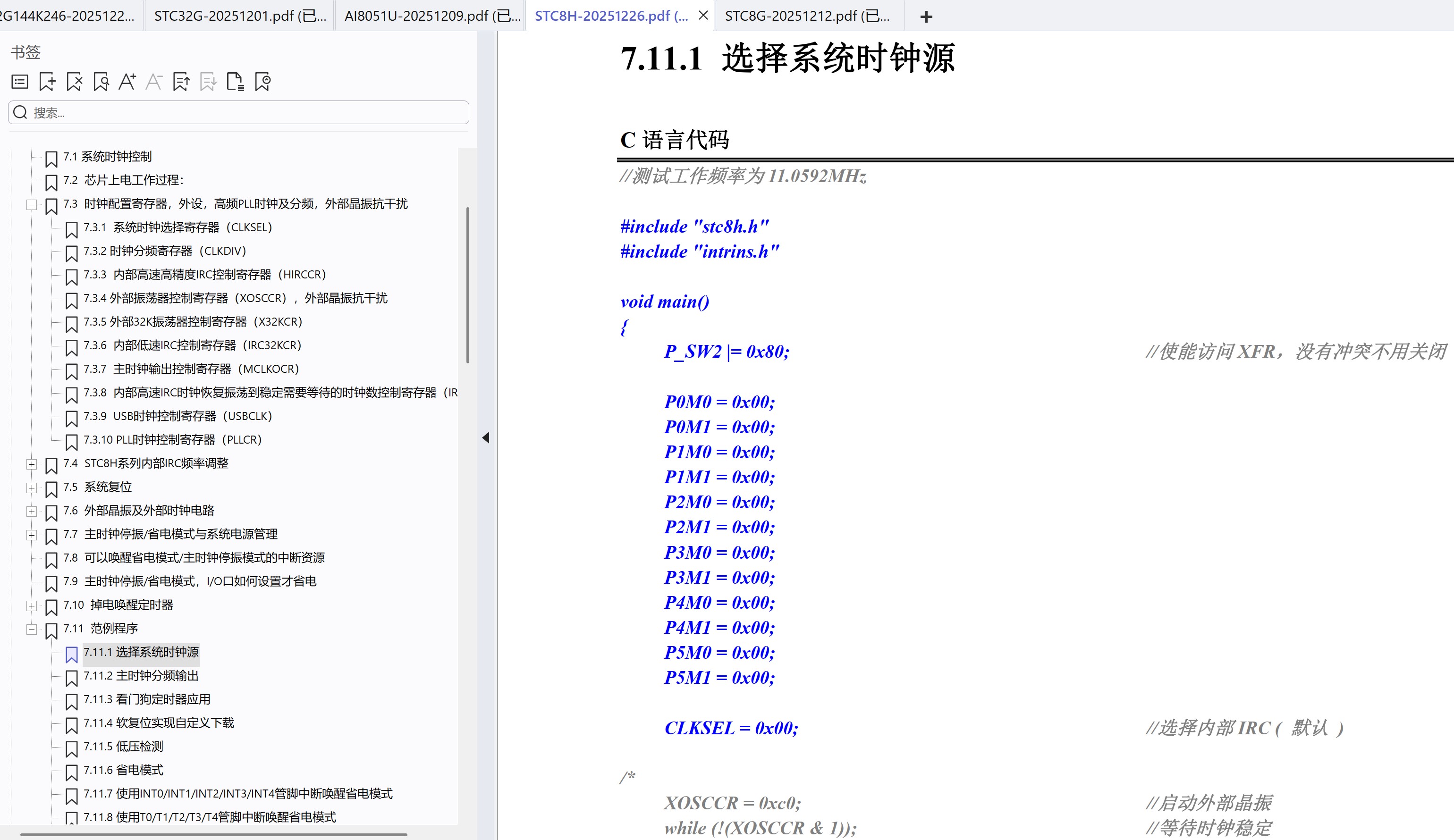This screenshot has width=1454, height=840.
Task: Increase bookmark font size icon
Action: coord(127,82)
